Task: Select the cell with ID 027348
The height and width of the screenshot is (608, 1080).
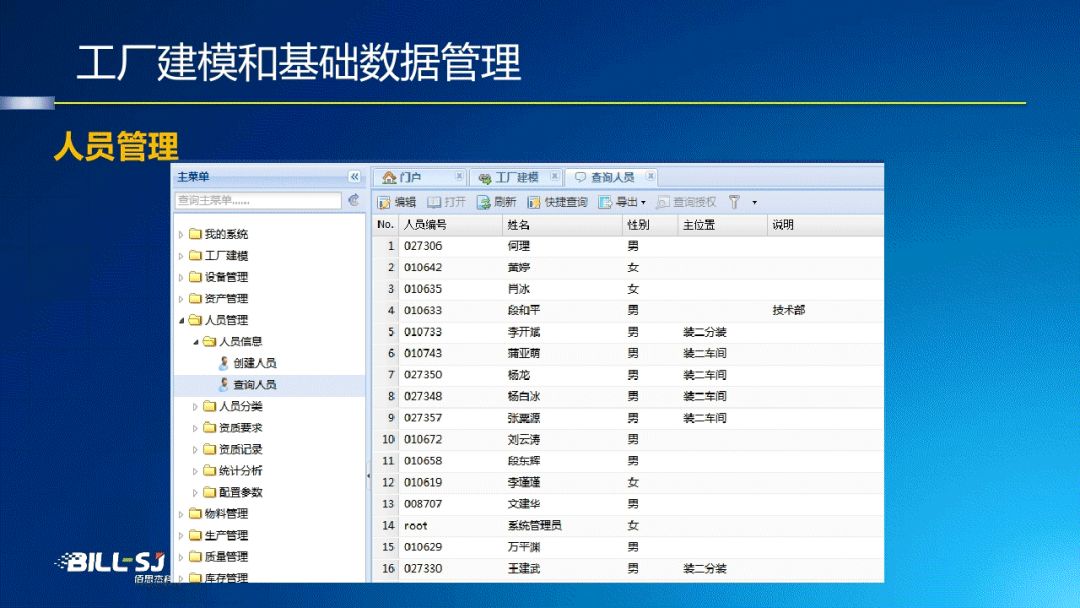Action: [x=423, y=397]
